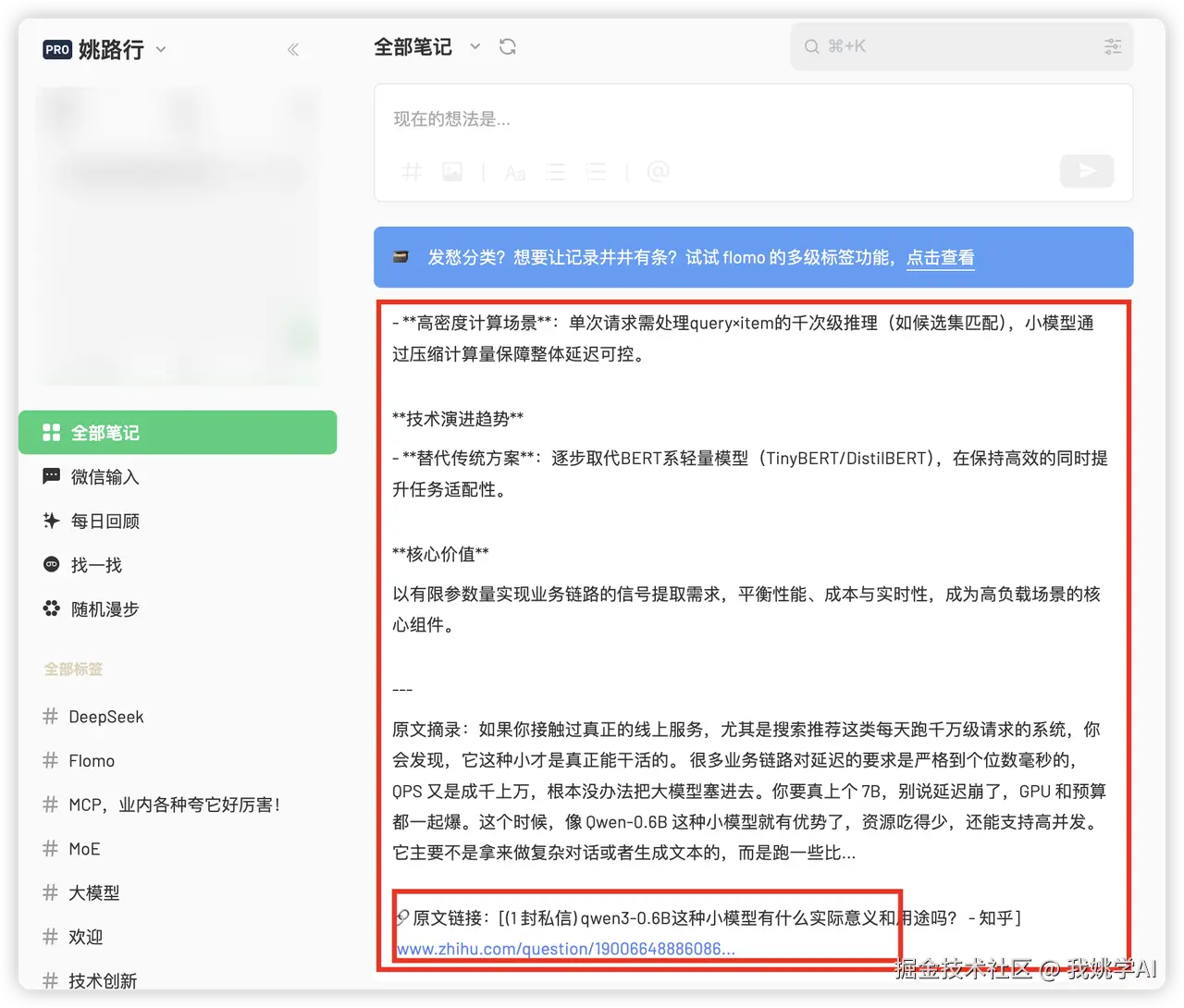The height and width of the screenshot is (1008, 1184).
Task: Click the 原文链接 link icon
Action: tap(402, 918)
